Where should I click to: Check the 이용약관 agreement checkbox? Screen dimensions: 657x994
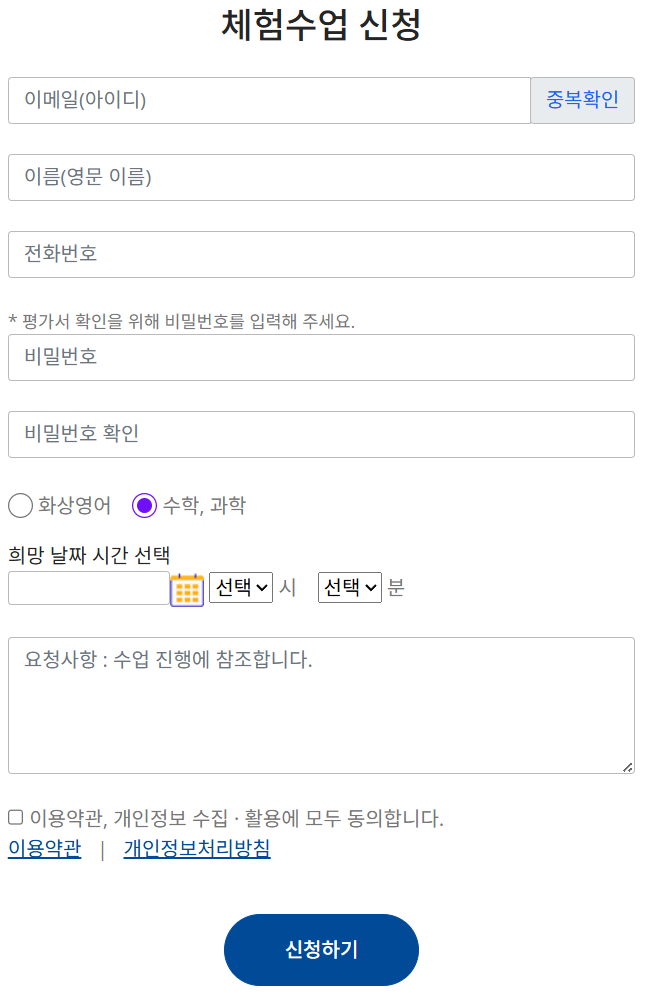click(16, 818)
